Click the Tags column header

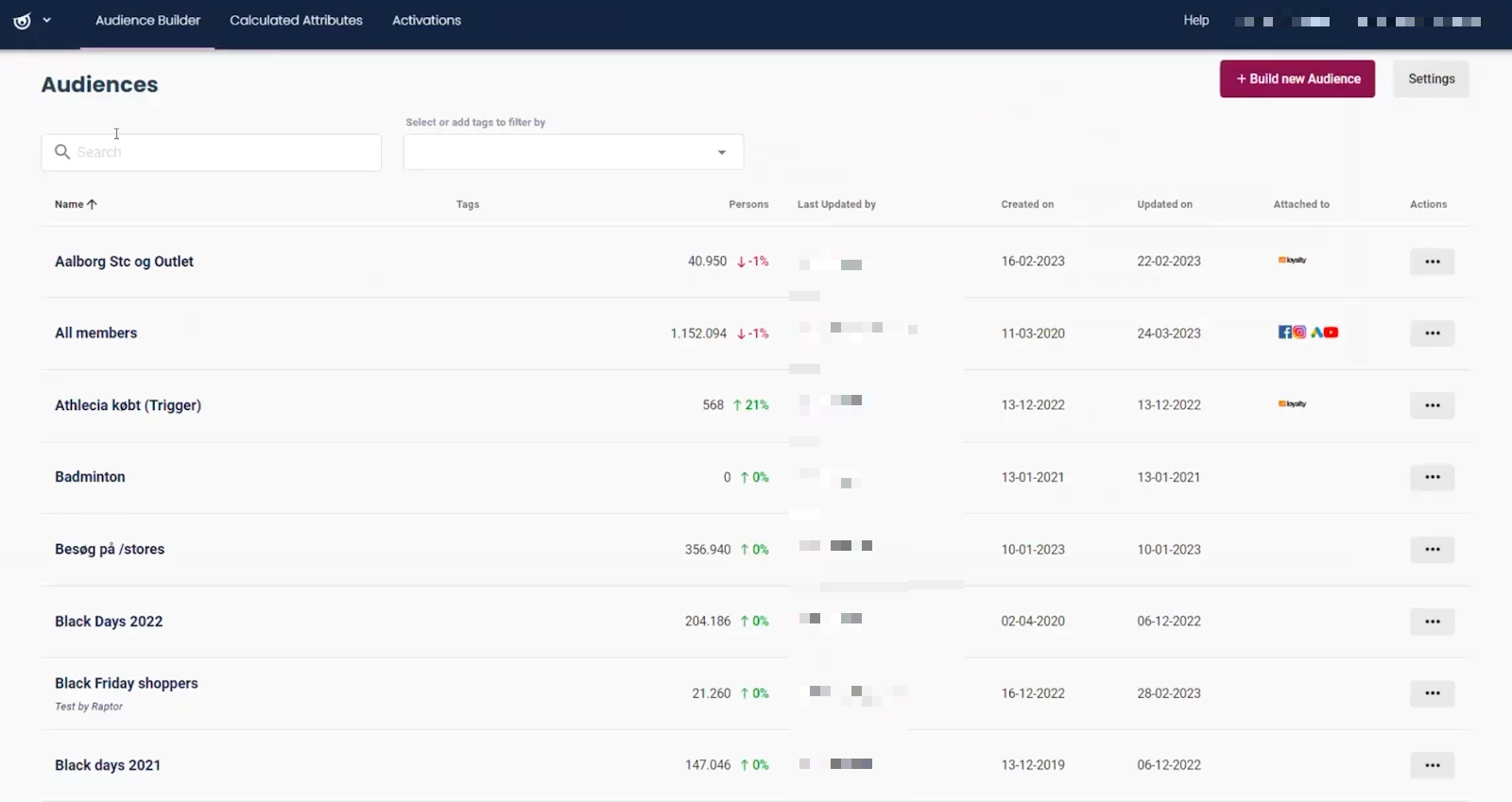point(468,204)
